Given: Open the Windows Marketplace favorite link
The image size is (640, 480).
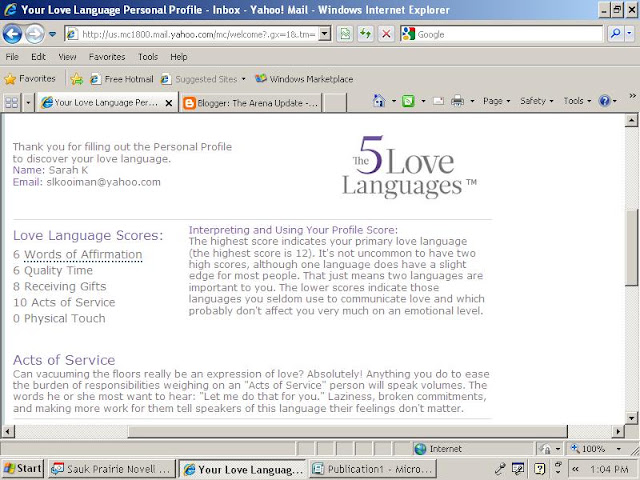Looking at the screenshot, I should point(304,79).
